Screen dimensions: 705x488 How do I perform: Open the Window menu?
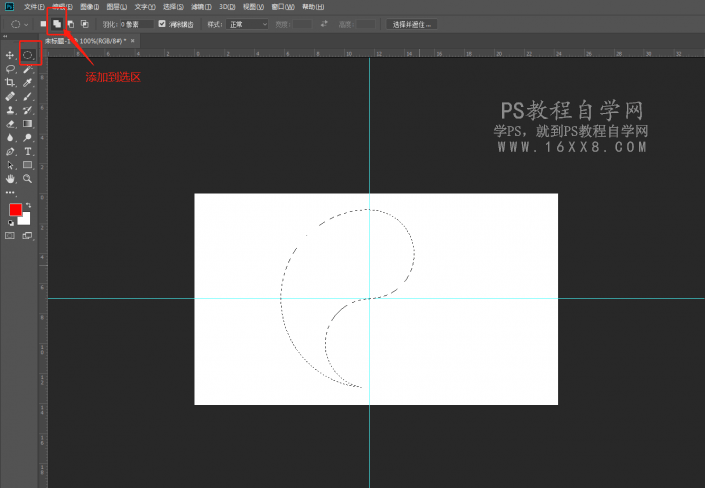tap(283, 7)
